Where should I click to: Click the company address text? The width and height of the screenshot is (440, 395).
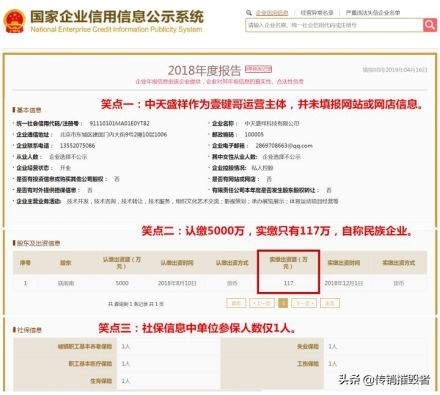pyautogui.click(x=113, y=135)
